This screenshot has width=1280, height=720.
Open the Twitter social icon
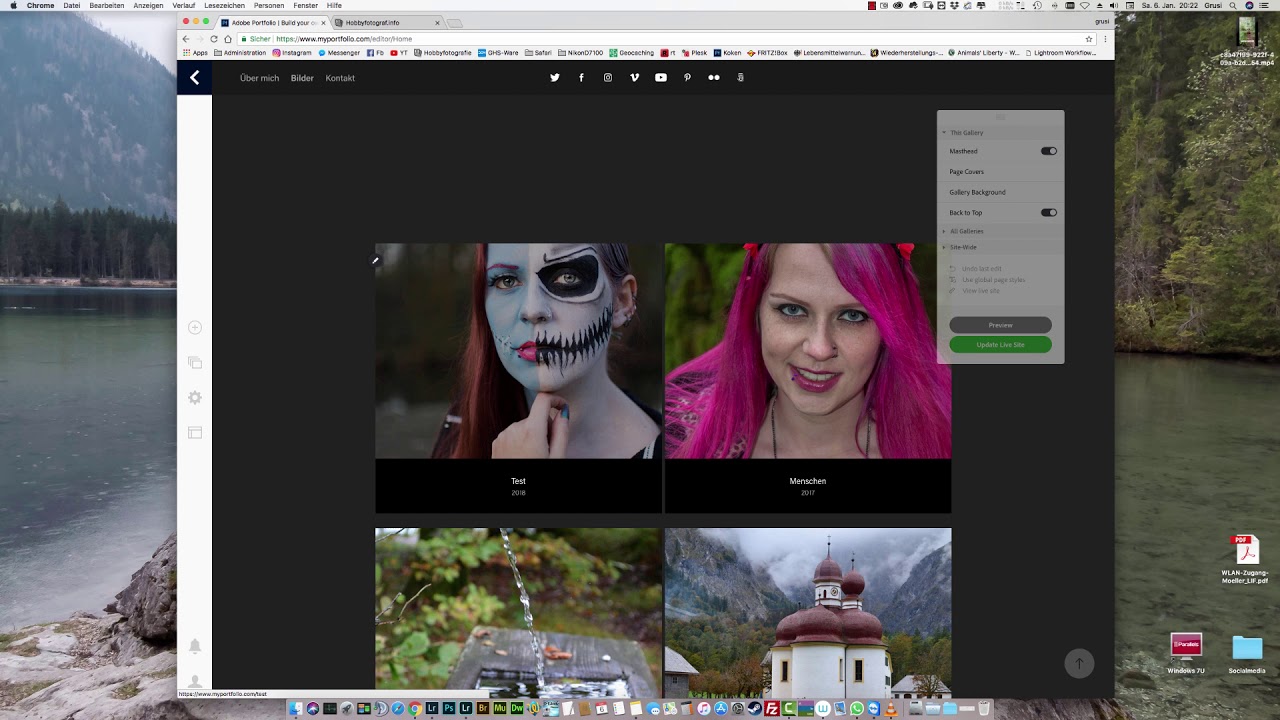pyautogui.click(x=555, y=78)
